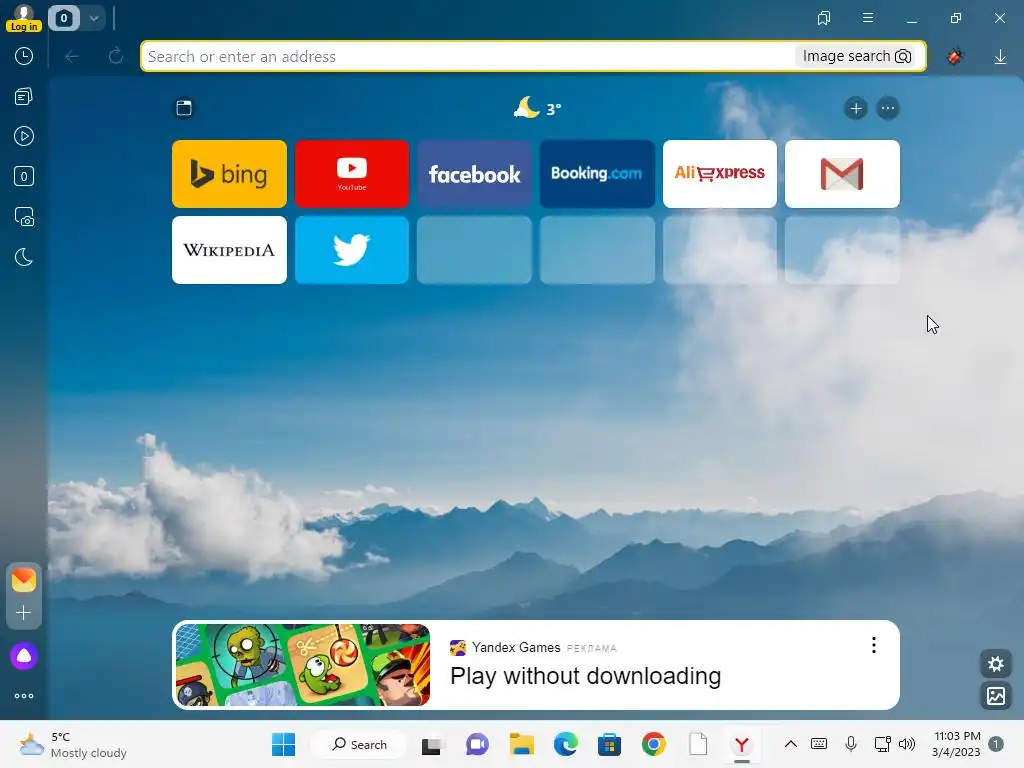Open the Yandex Games ad thumbnail
Screen dimensions: 1024x768
[303, 665]
